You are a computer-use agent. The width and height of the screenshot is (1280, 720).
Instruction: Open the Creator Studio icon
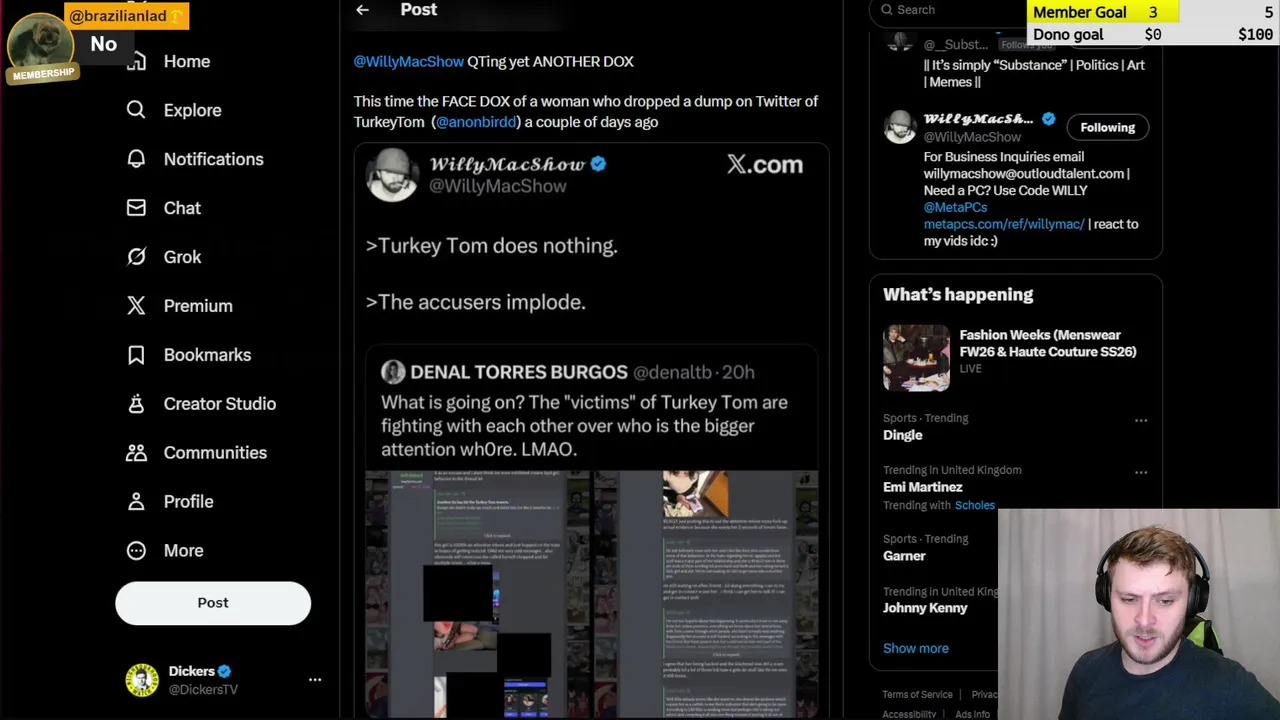[136, 404]
